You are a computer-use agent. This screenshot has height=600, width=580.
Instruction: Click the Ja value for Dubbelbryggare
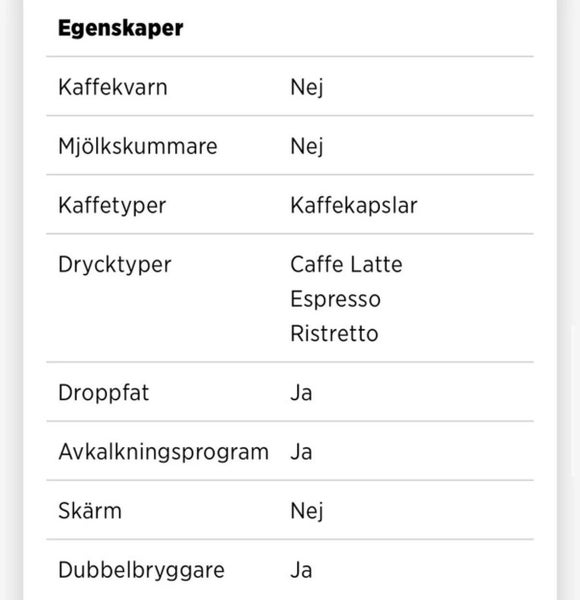301,570
